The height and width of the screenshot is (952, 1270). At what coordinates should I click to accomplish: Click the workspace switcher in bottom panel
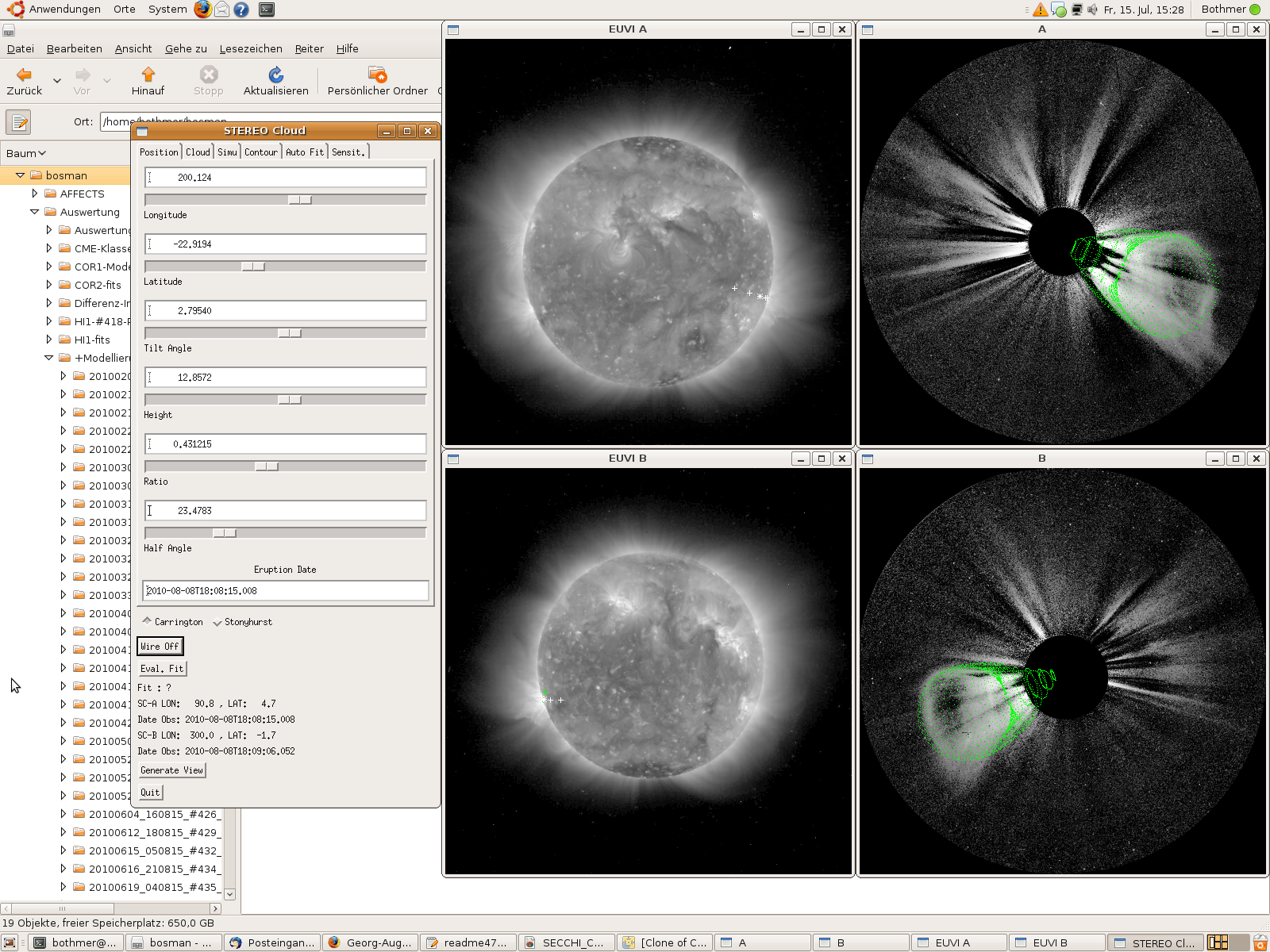[x=1227, y=942]
